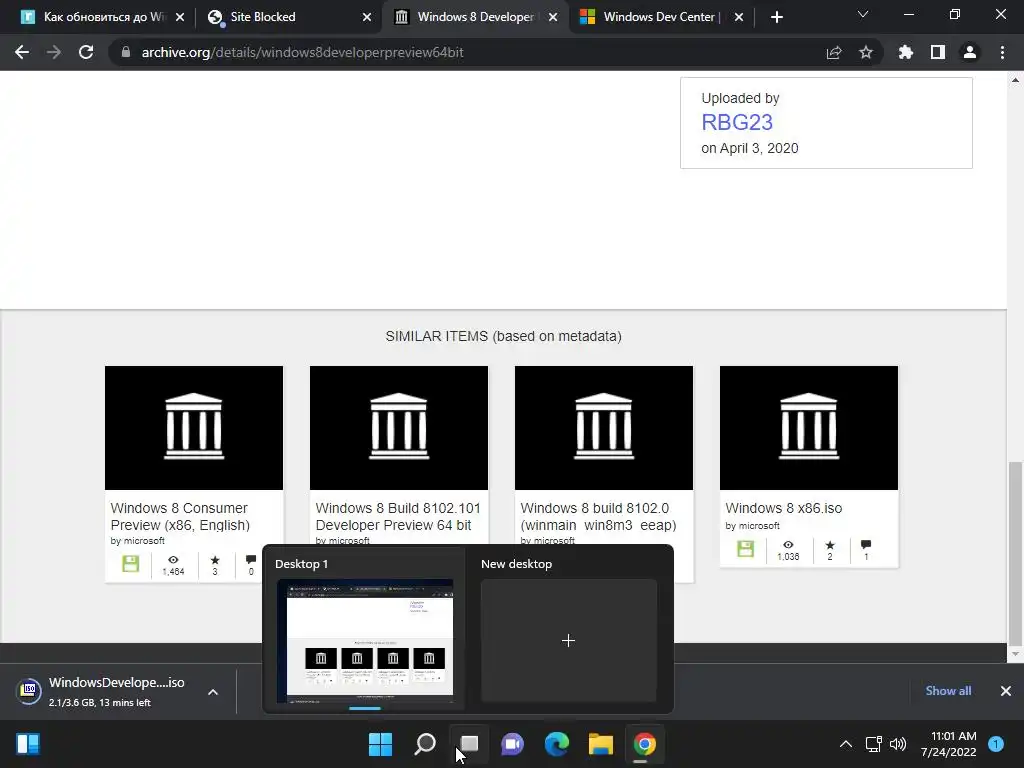Open taskbar Search
Image resolution: width=1024 pixels, height=768 pixels.
pyautogui.click(x=425, y=744)
